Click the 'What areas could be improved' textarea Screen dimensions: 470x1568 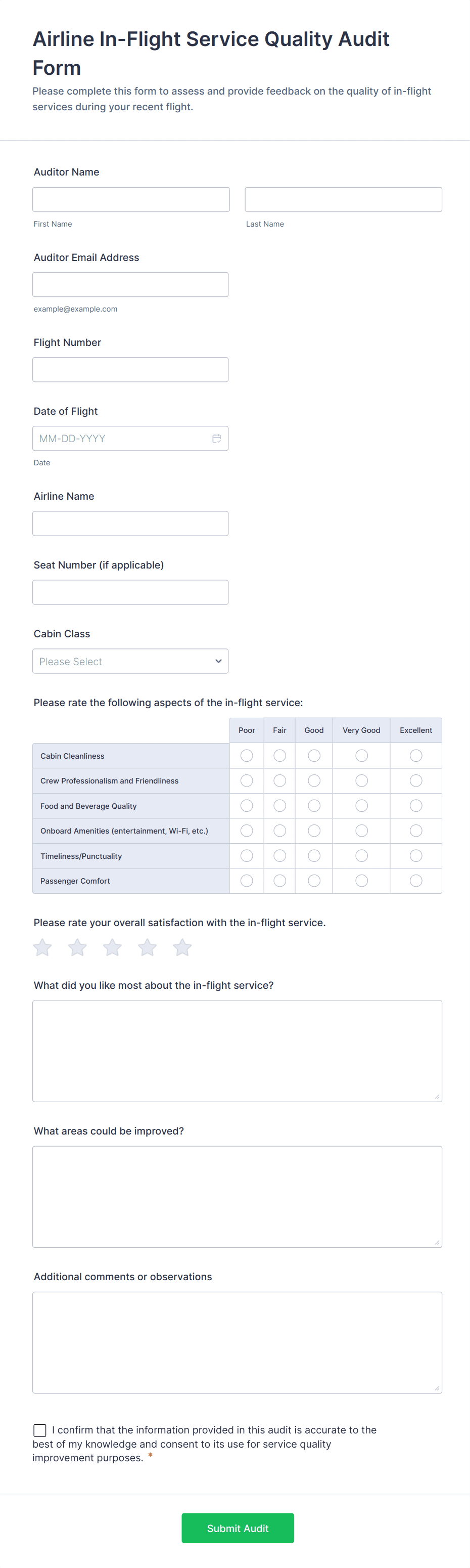[237, 1197]
